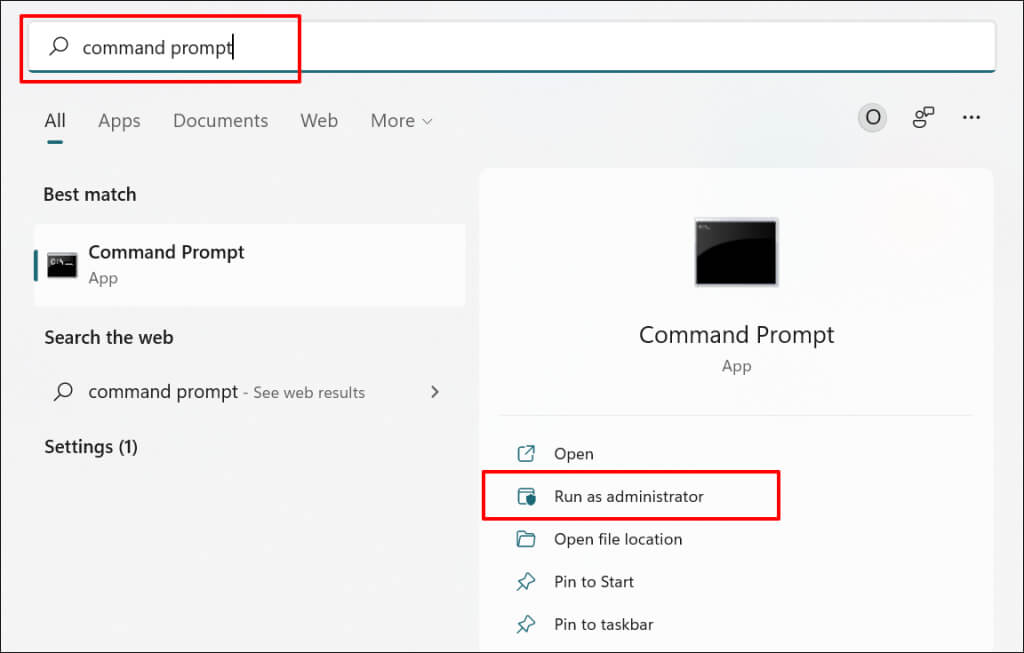This screenshot has width=1024, height=653.
Task: Click the 'Command Prompt' title in details pane
Action: tap(736, 335)
